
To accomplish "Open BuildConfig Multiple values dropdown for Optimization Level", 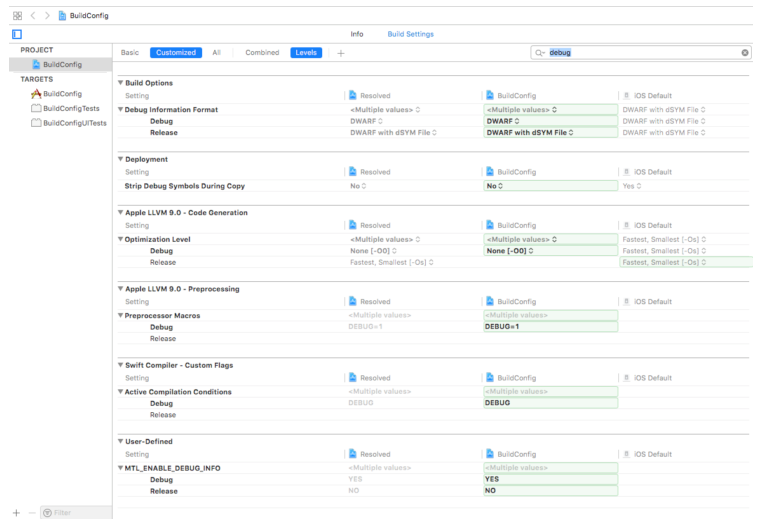I will point(551,239).
